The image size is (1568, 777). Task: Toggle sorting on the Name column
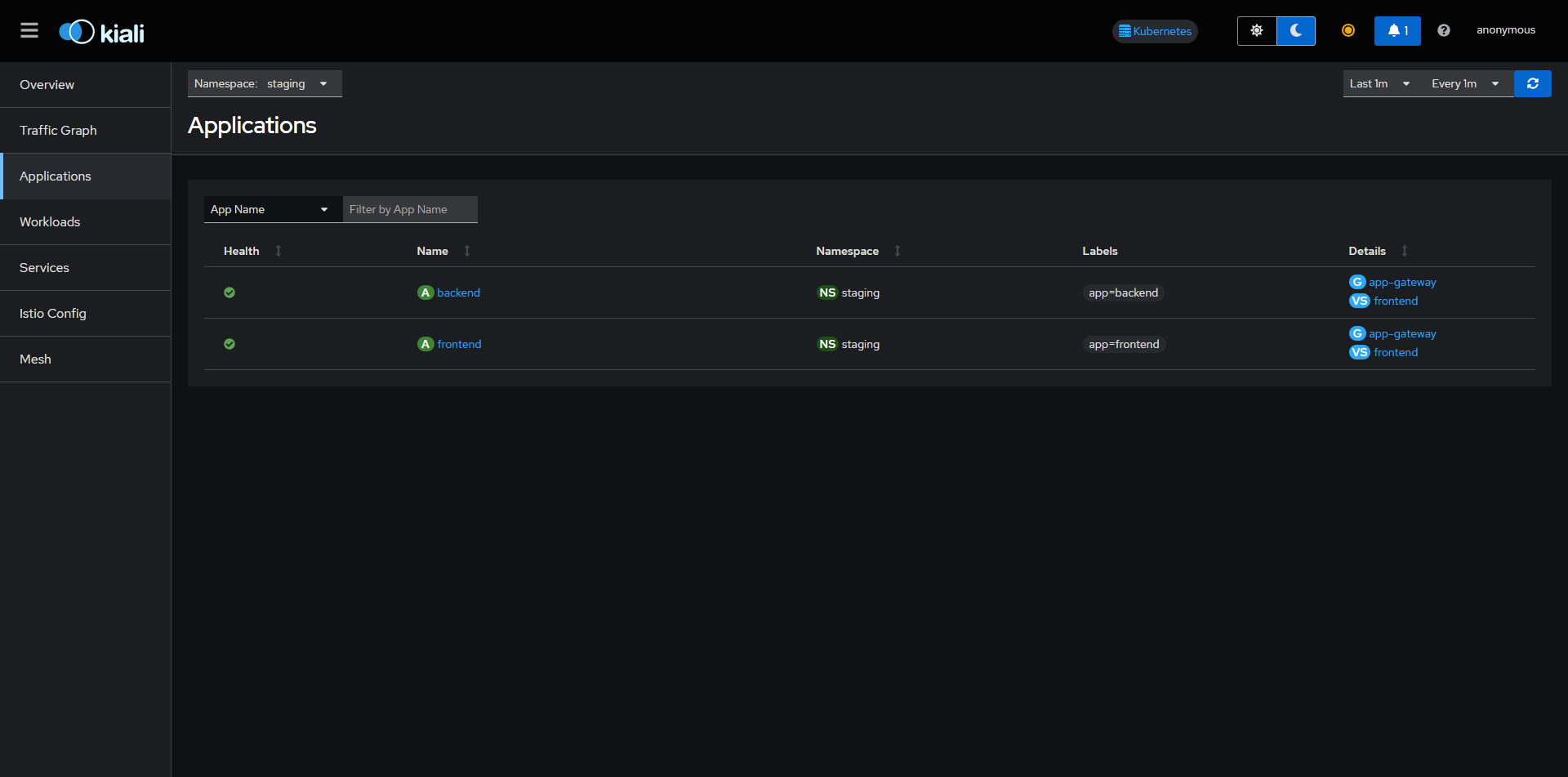466,251
